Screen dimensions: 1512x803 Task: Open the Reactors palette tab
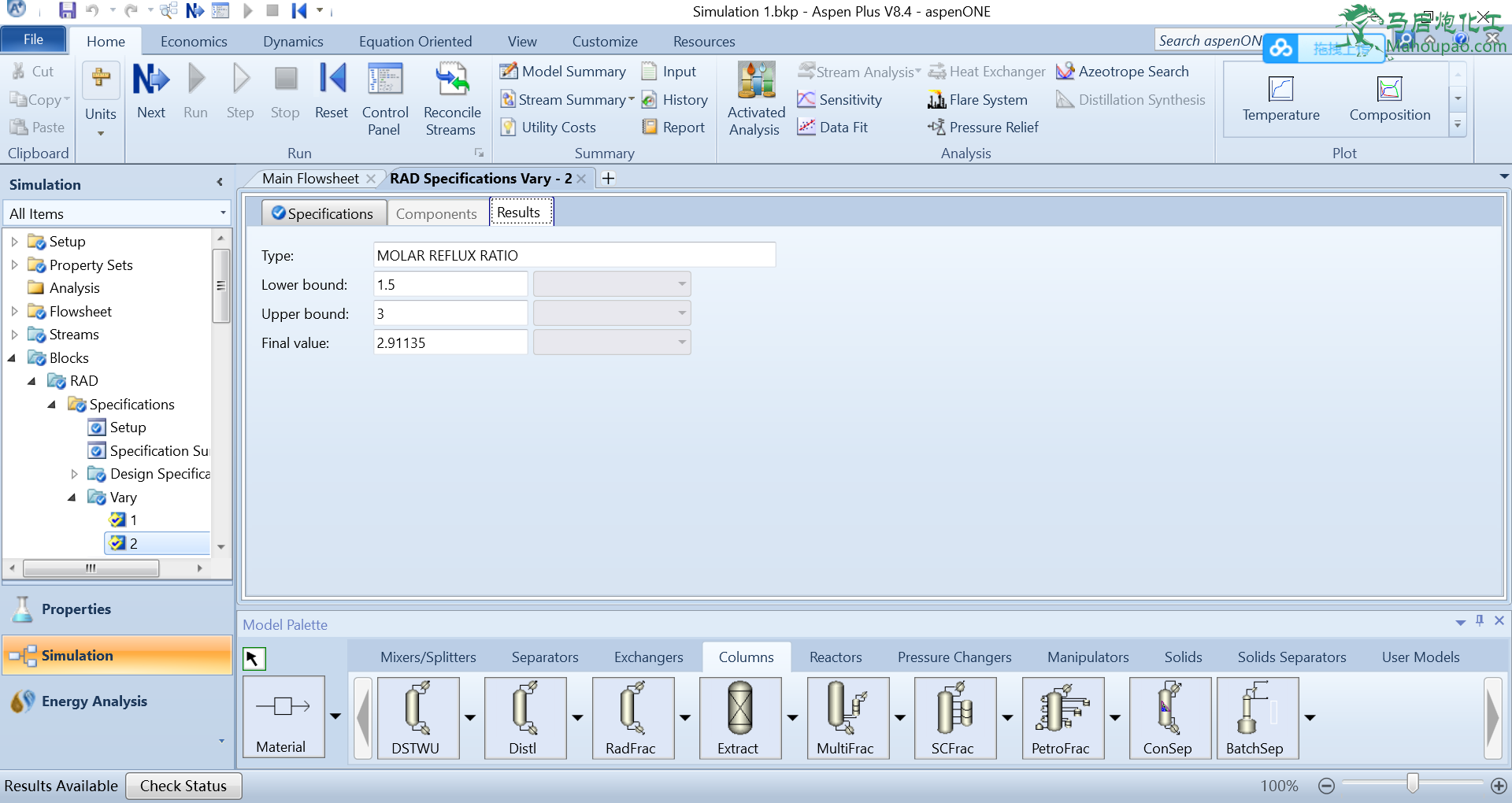[836, 657]
